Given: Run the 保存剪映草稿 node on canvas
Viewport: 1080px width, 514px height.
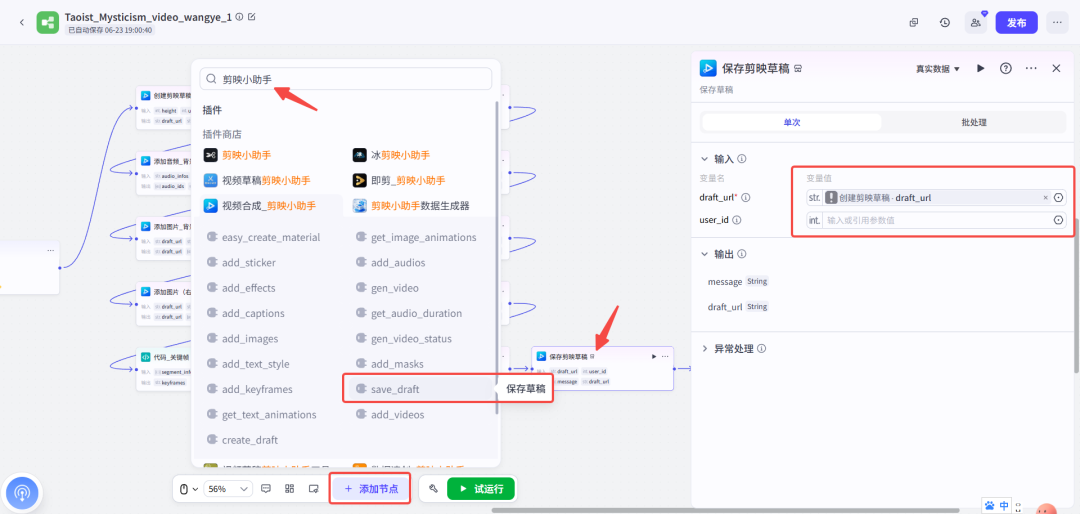Looking at the screenshot, I should pos(653,356).
